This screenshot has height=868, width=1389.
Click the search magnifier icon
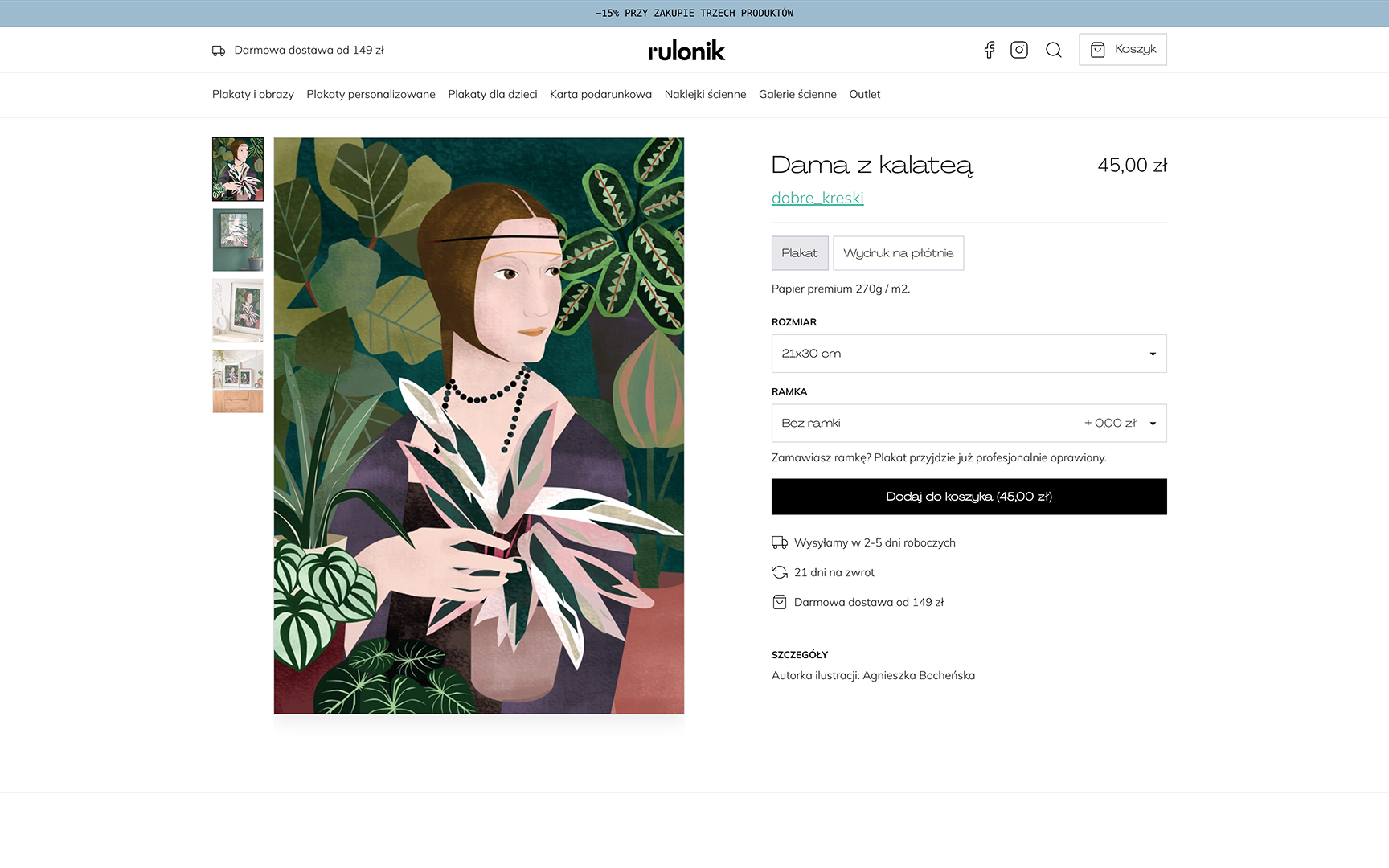click(x=1054, y=50)
